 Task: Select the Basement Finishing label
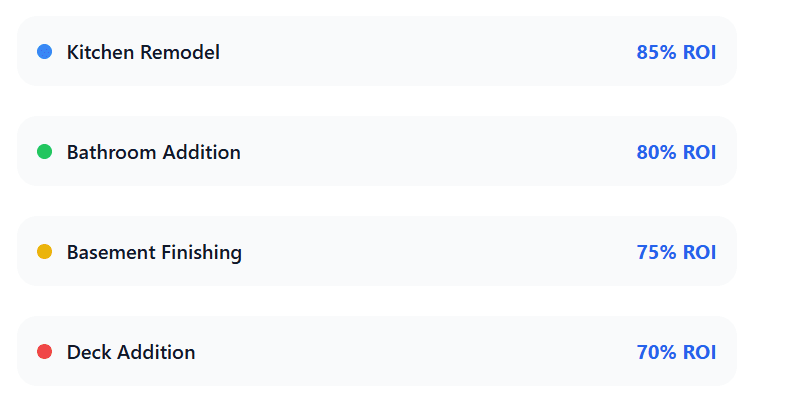point(154,252)
